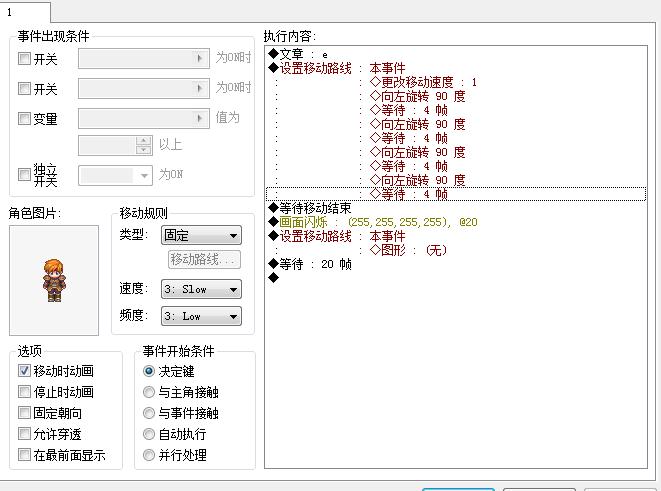Select the 等待移动结束 command line
The image size is (661, 491).
(x=456, y=208)
